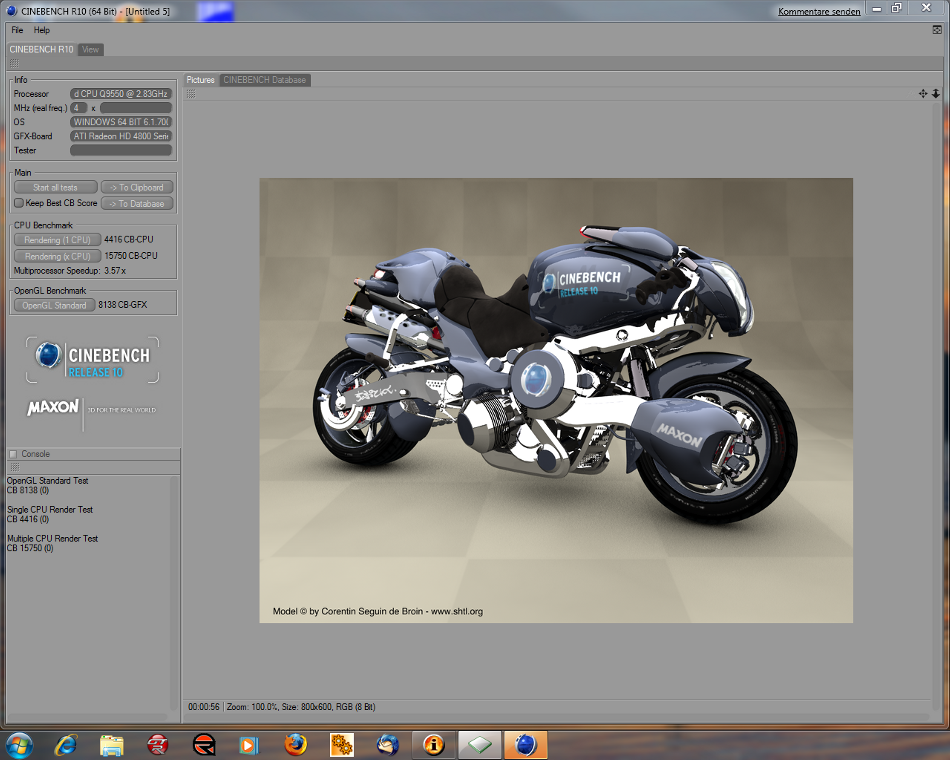
Task: Open the File menu
Action: tap(17, 30)
